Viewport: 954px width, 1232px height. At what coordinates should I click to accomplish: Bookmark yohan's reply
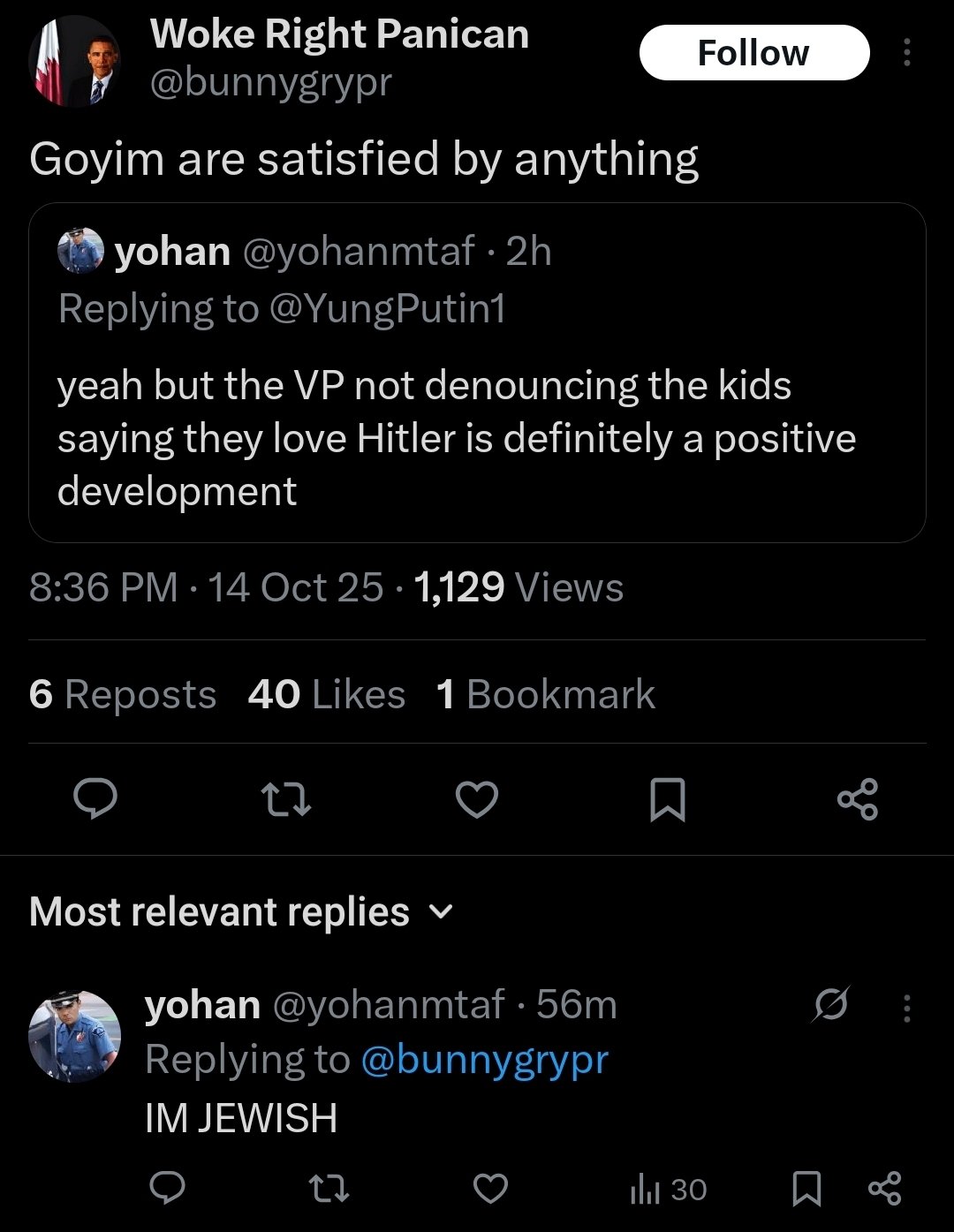click(x=806, y=1189)
